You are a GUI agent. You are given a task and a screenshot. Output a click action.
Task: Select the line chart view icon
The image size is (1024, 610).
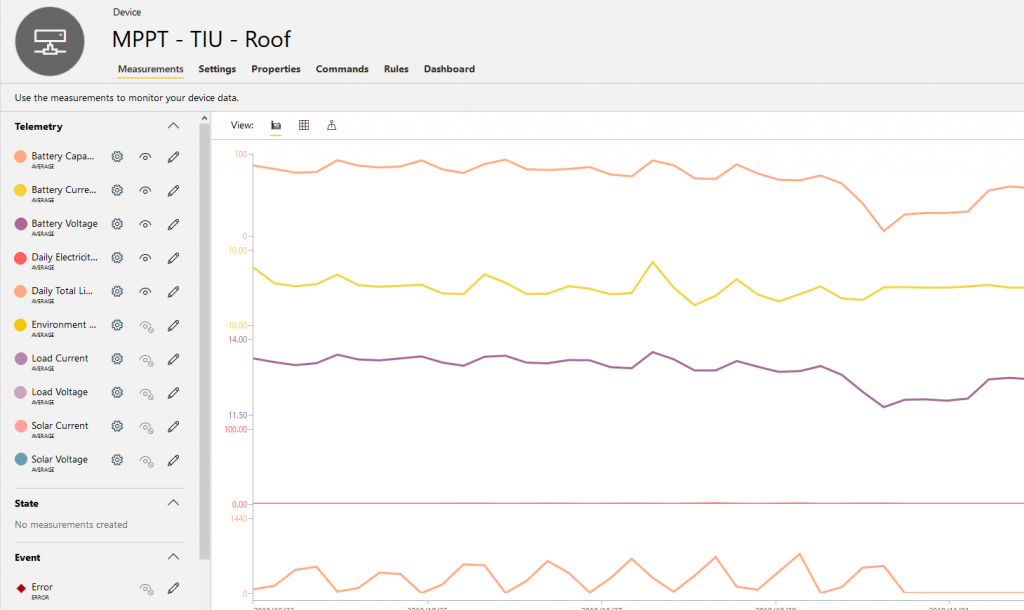point(276,125)
